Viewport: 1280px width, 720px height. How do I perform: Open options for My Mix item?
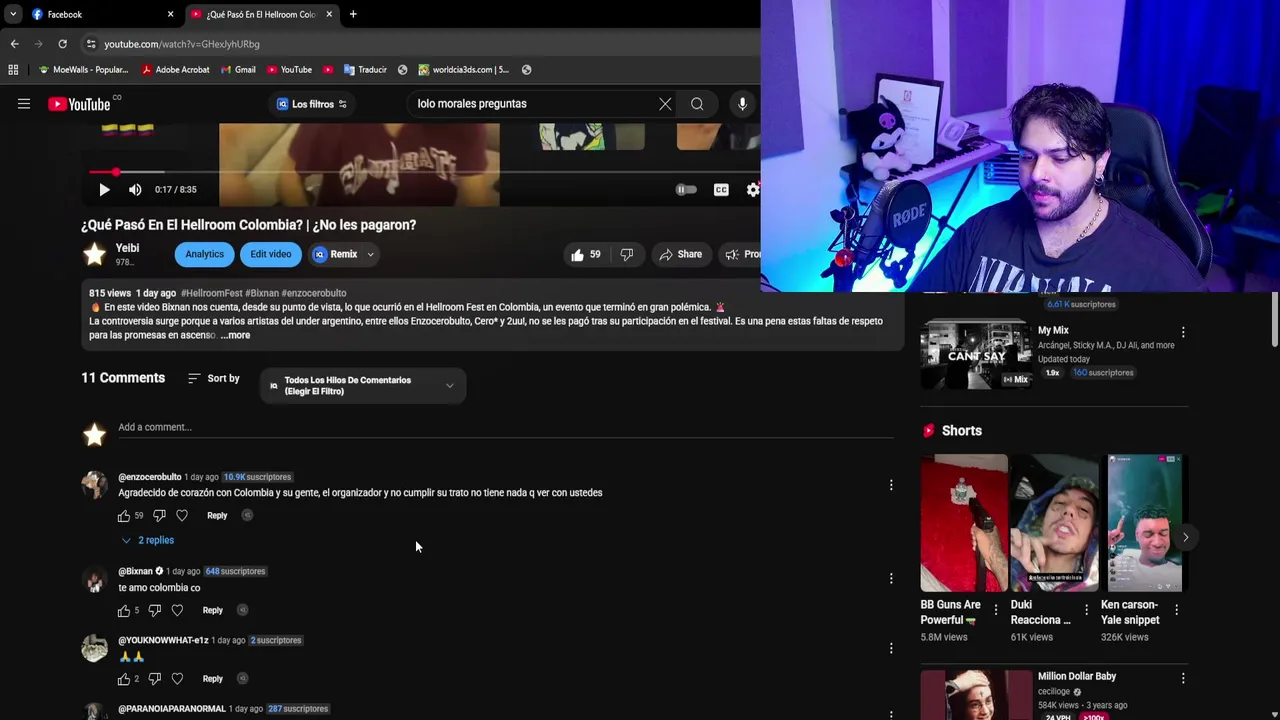coord(1183,332)
